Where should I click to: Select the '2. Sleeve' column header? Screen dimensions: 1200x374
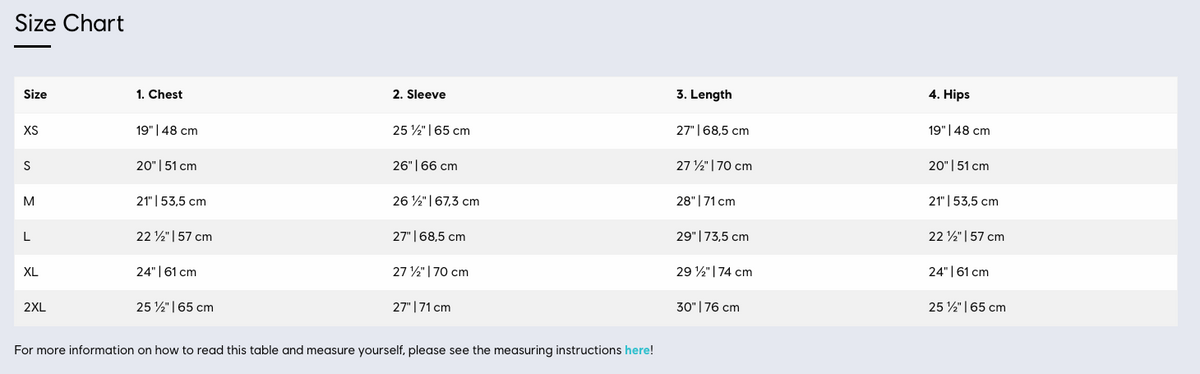pyautogui.click(x=419, y=95)
